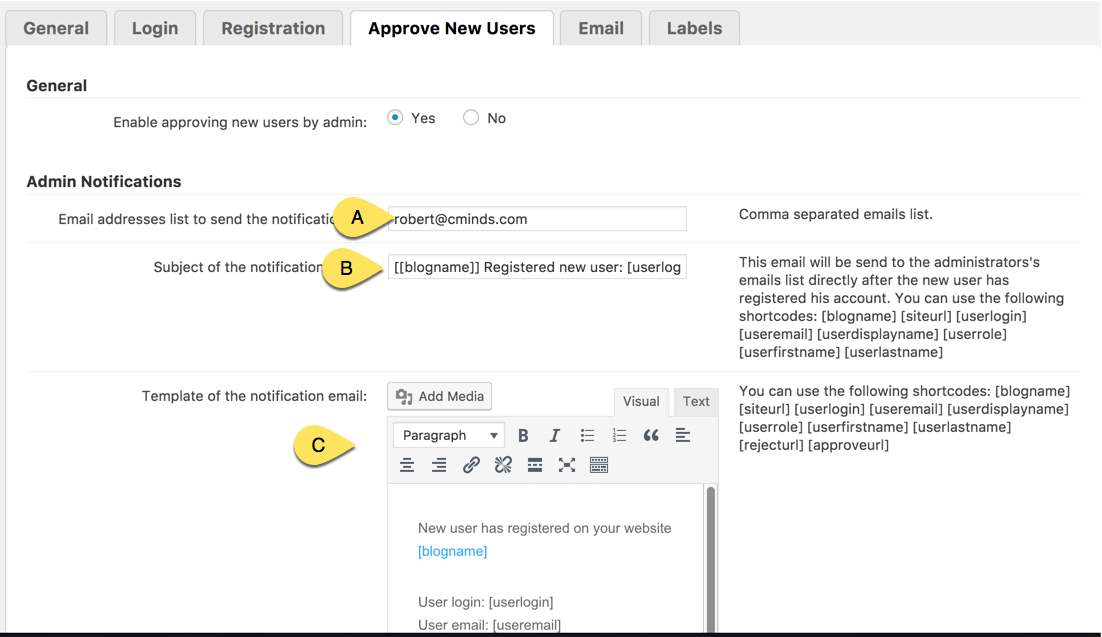Switch to the Registration tab

[273, 28]
